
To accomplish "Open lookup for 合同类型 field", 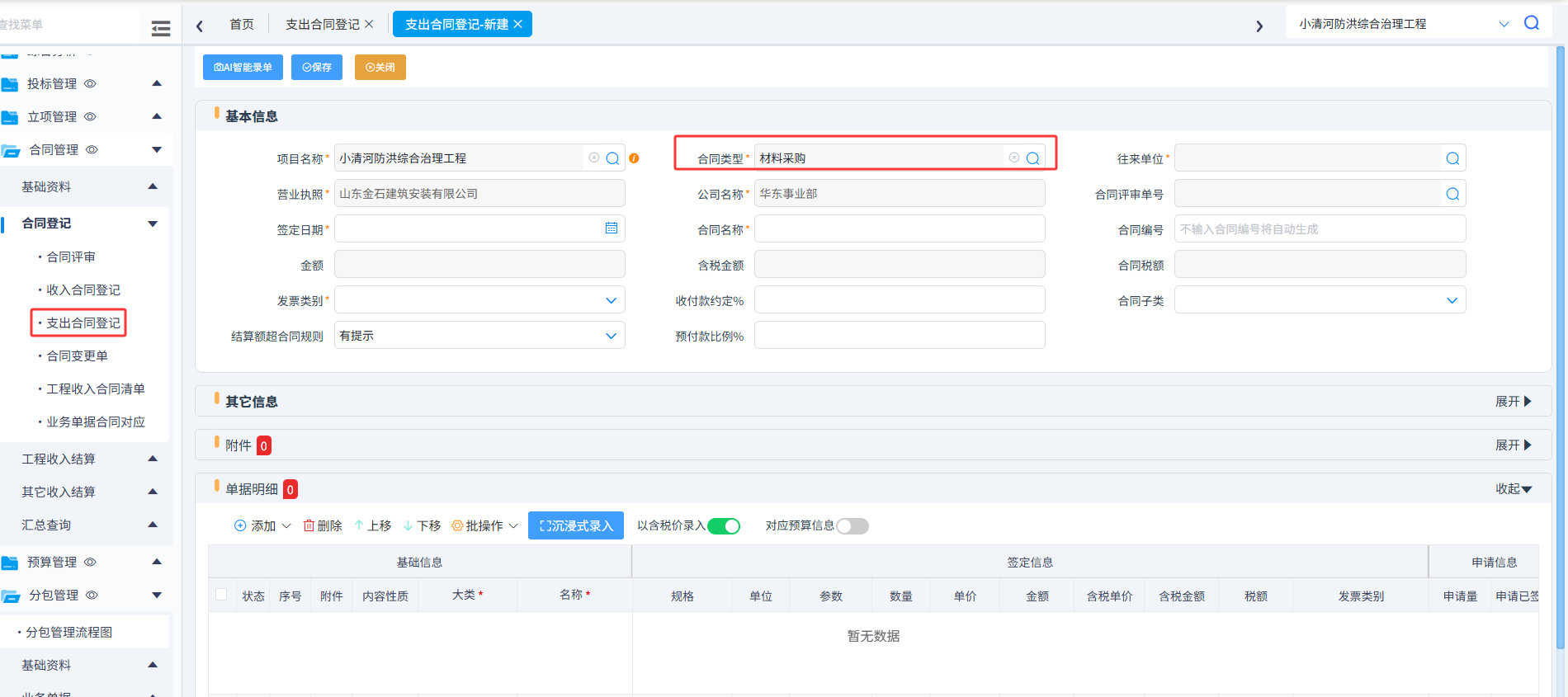I will point(1032,158).
